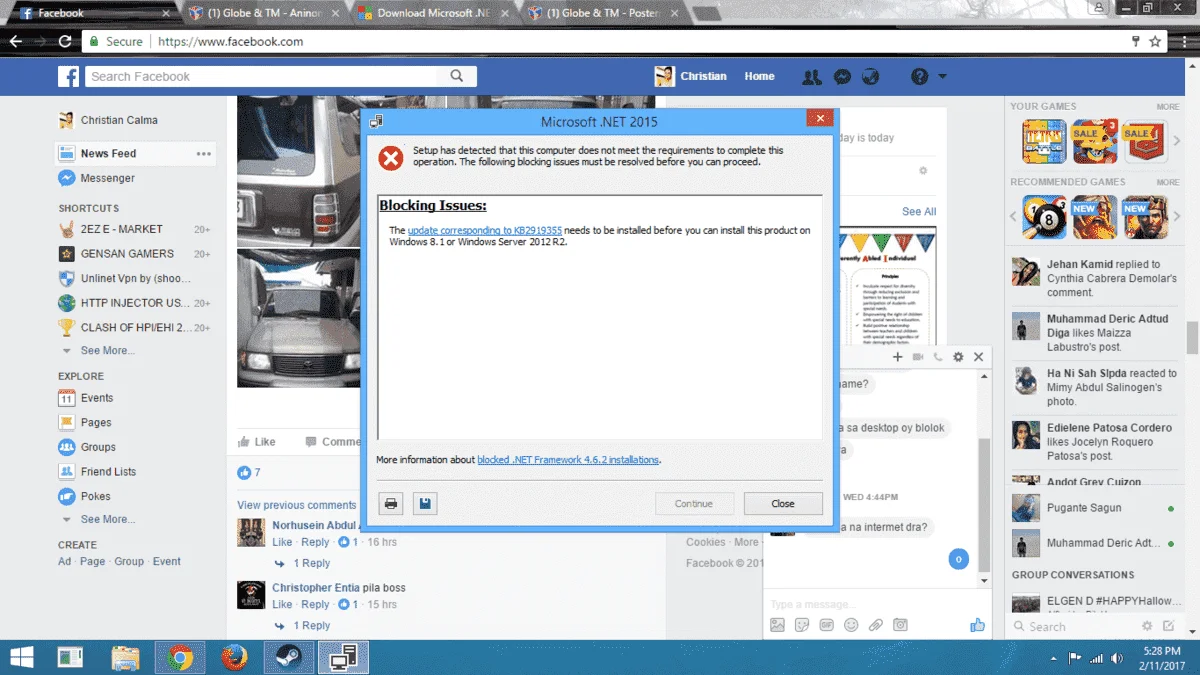Click the add friends plus icon in chat
The height and width of the screenshot is (675, 1200).
[897, 357]
